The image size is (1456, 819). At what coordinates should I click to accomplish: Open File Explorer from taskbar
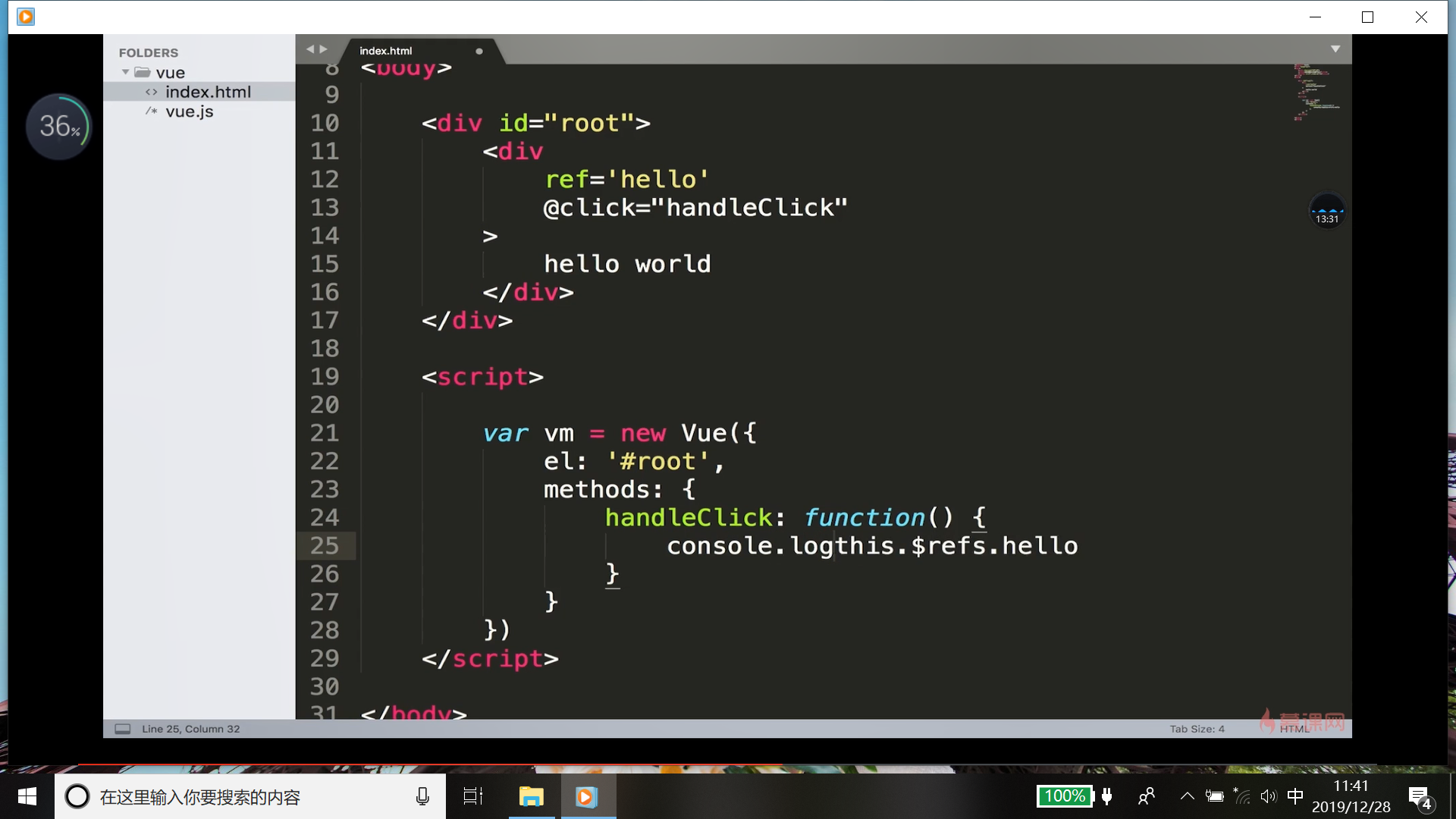(531, 796)
